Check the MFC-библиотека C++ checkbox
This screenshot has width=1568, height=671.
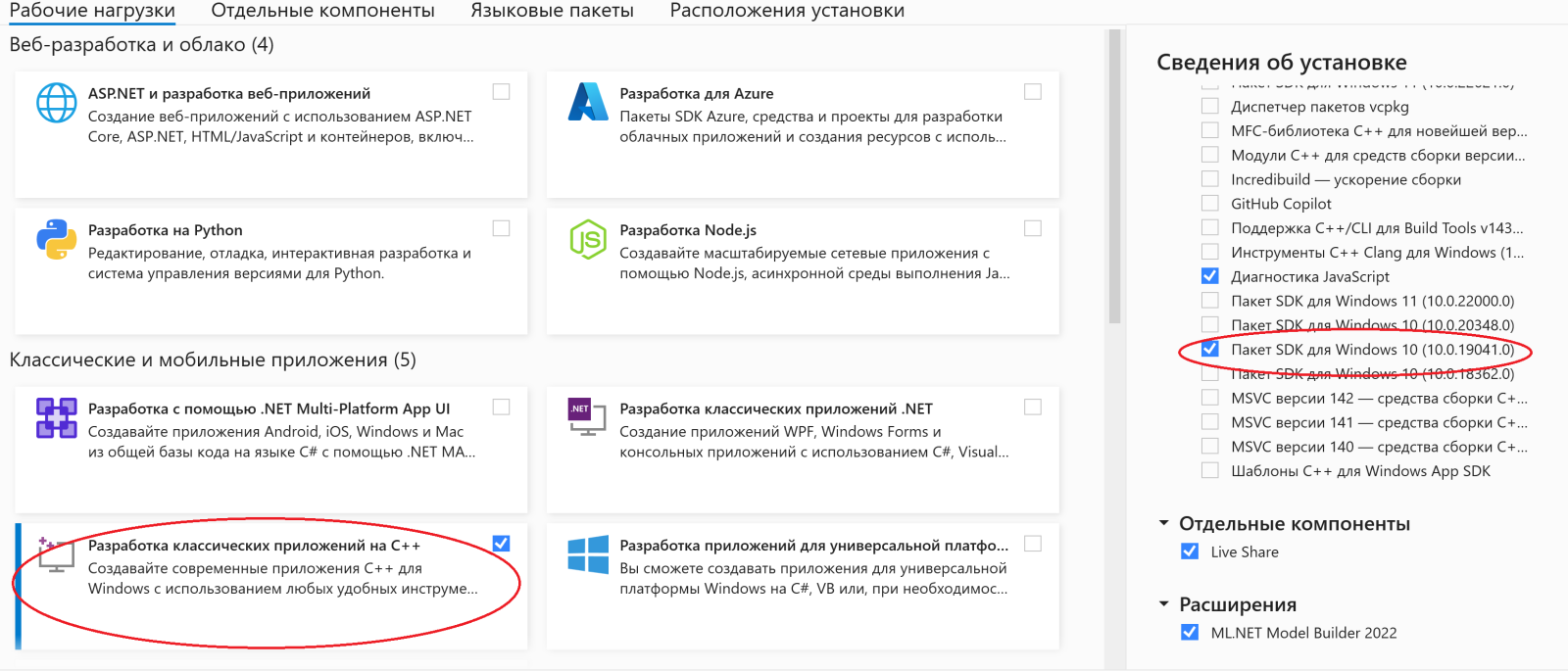point(1210,130)
